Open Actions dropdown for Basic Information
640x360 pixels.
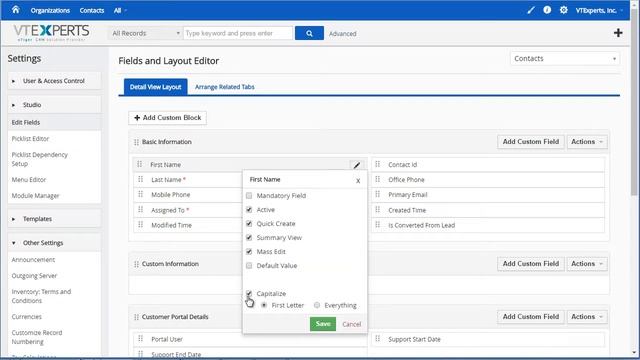pos(587,142)
